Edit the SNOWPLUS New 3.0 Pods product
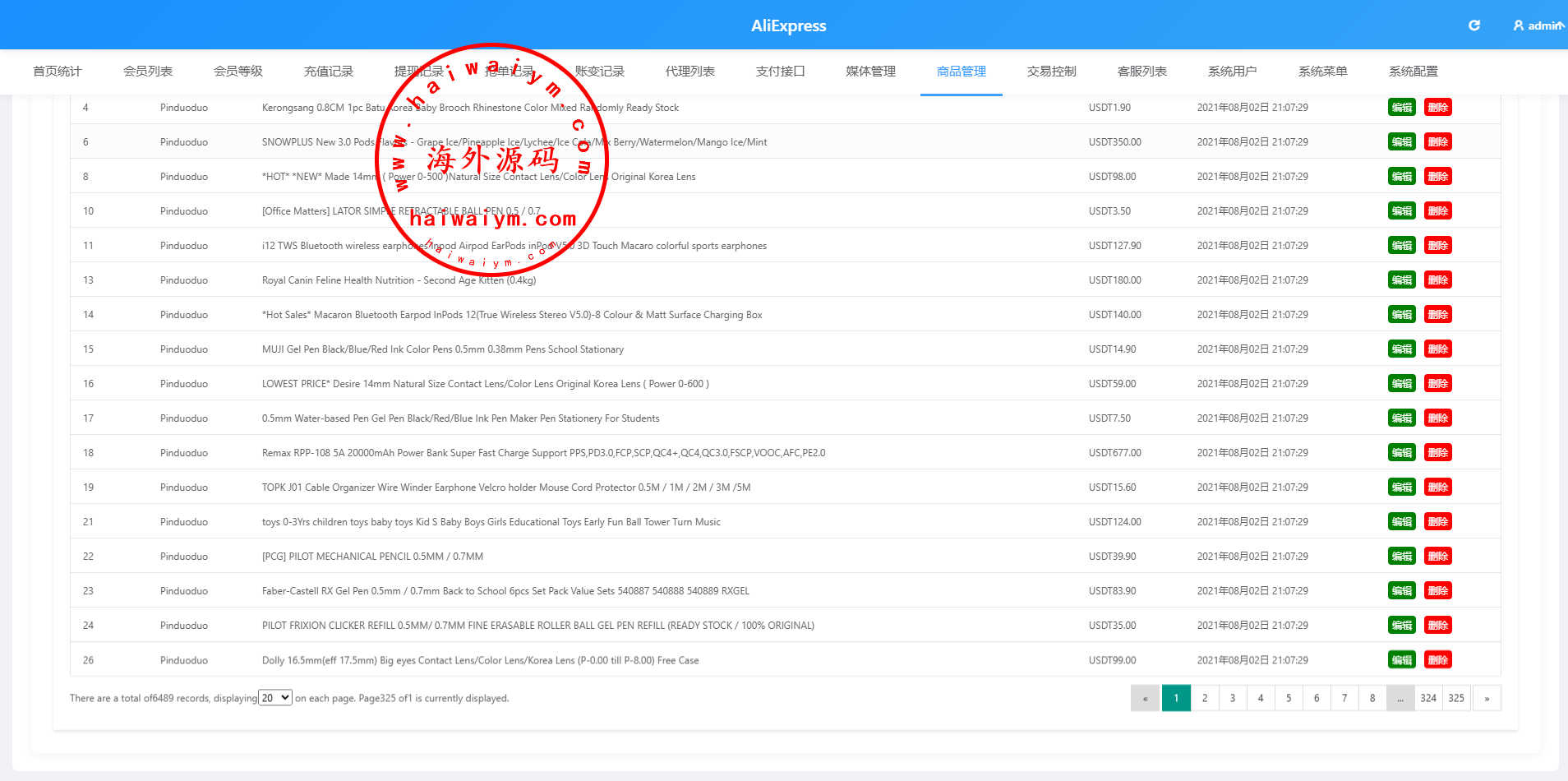 1402,142
